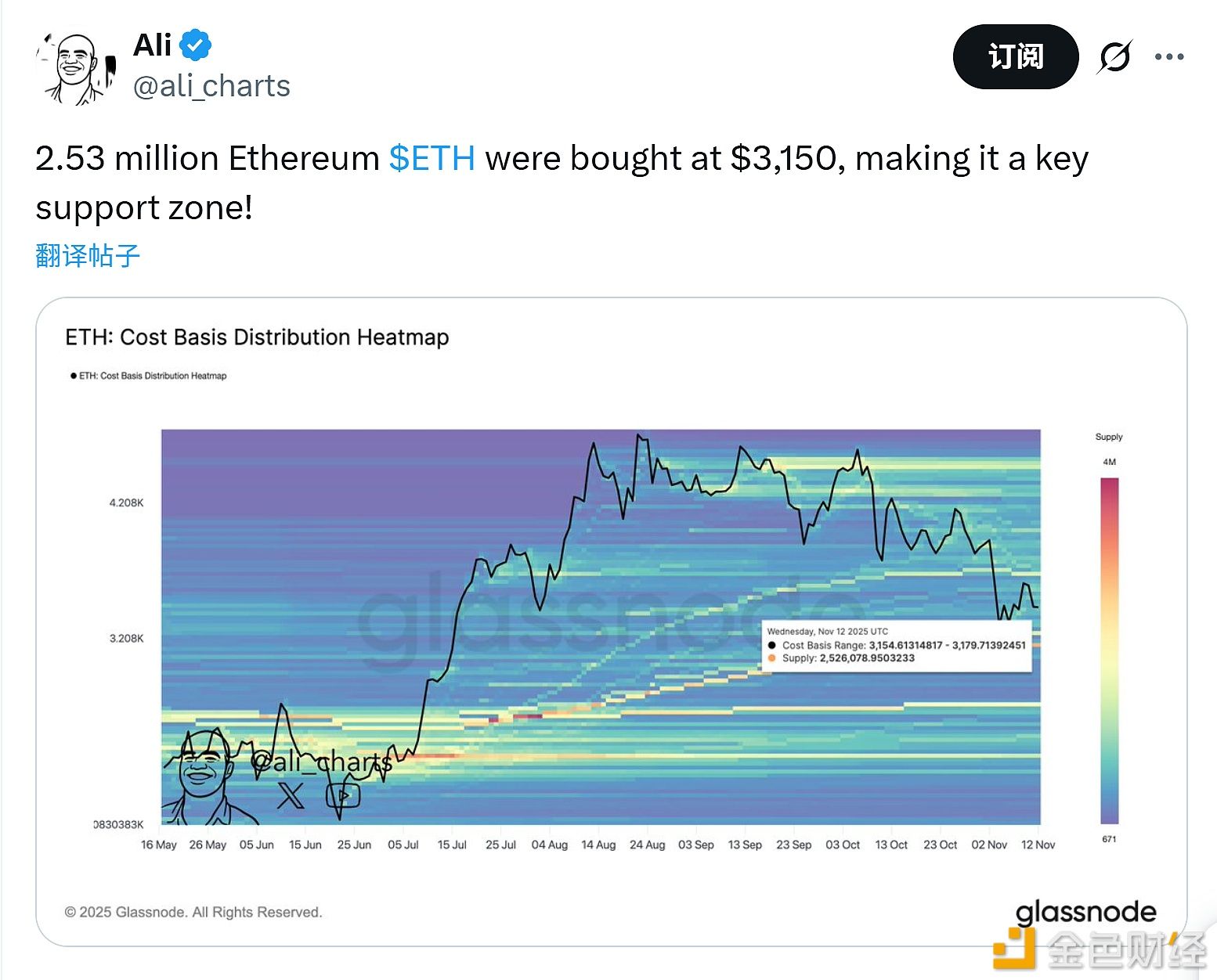The height and width of the screenshot is (980, 1217).
Task: Click the blue verified badge
Action: click(x=196, y=45)
